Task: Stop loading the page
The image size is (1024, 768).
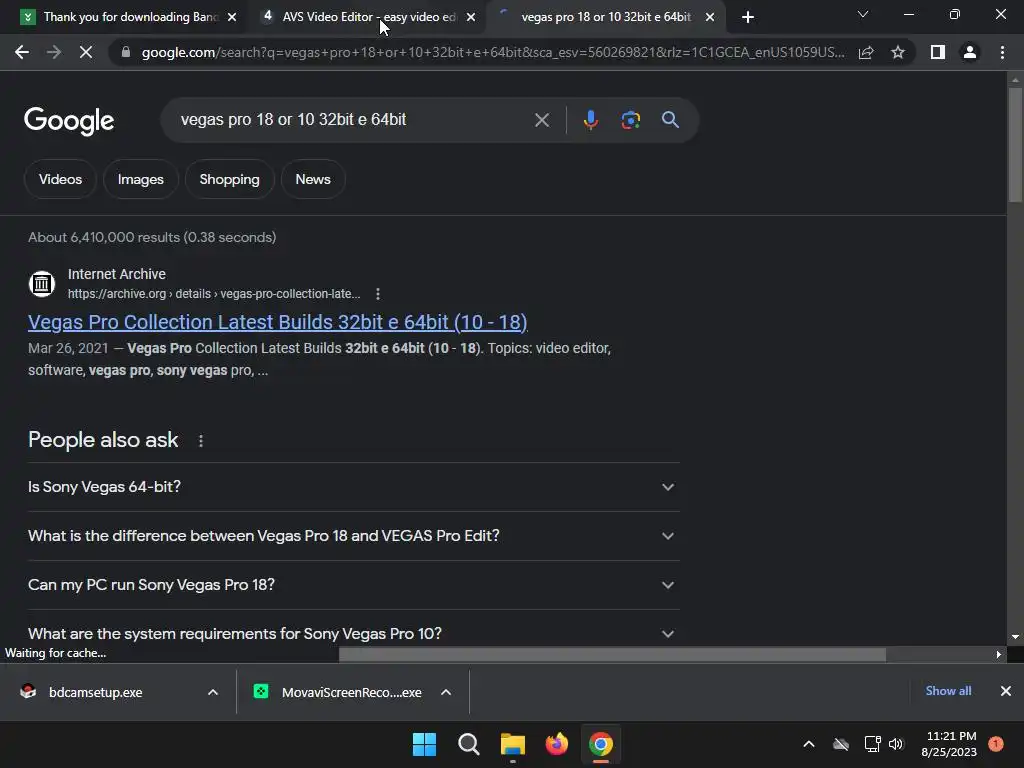Action: pos(86,52)
